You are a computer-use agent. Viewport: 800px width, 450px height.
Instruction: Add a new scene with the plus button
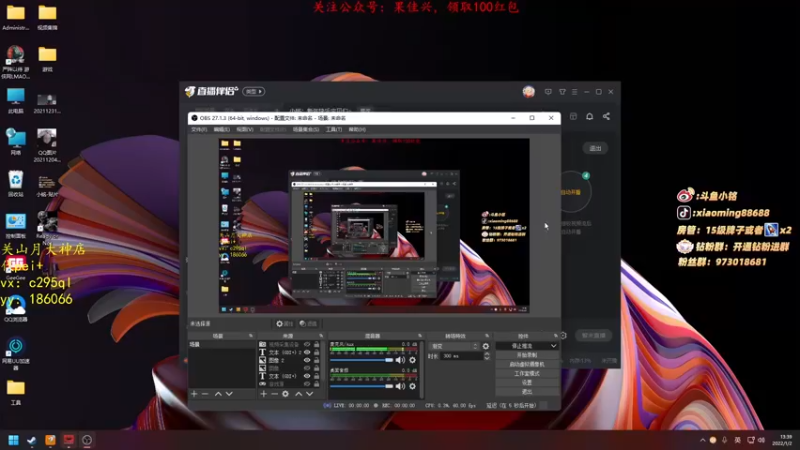(194, 394)
